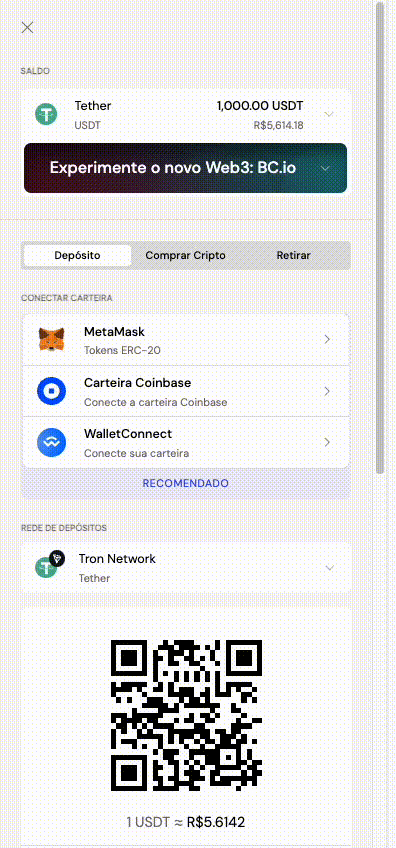The height and width of the screenshot is (848, 396).
Task: Click the Tron Network badge icon
Action: click(57, 559)
